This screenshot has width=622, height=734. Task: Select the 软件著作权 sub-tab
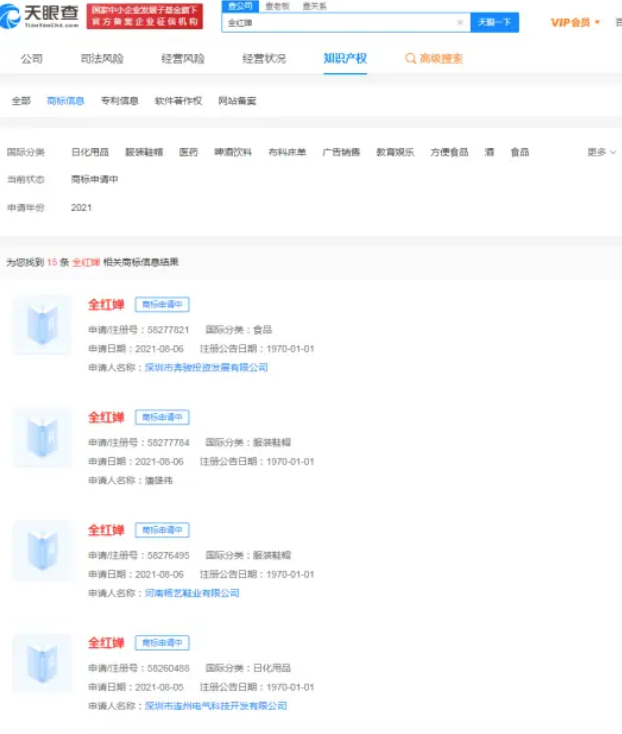pos(178,101)
